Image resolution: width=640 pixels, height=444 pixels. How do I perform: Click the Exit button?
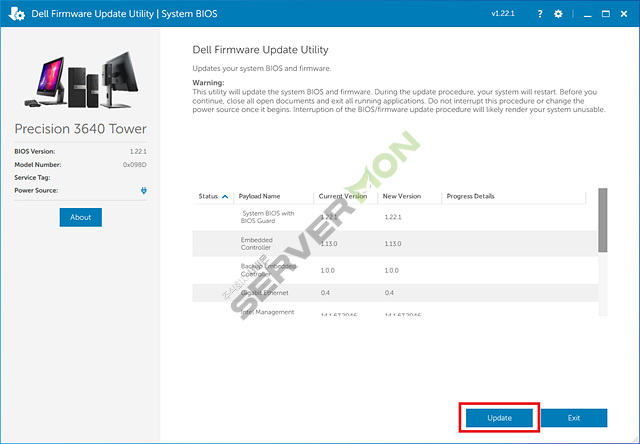click(x=573, y=418)
